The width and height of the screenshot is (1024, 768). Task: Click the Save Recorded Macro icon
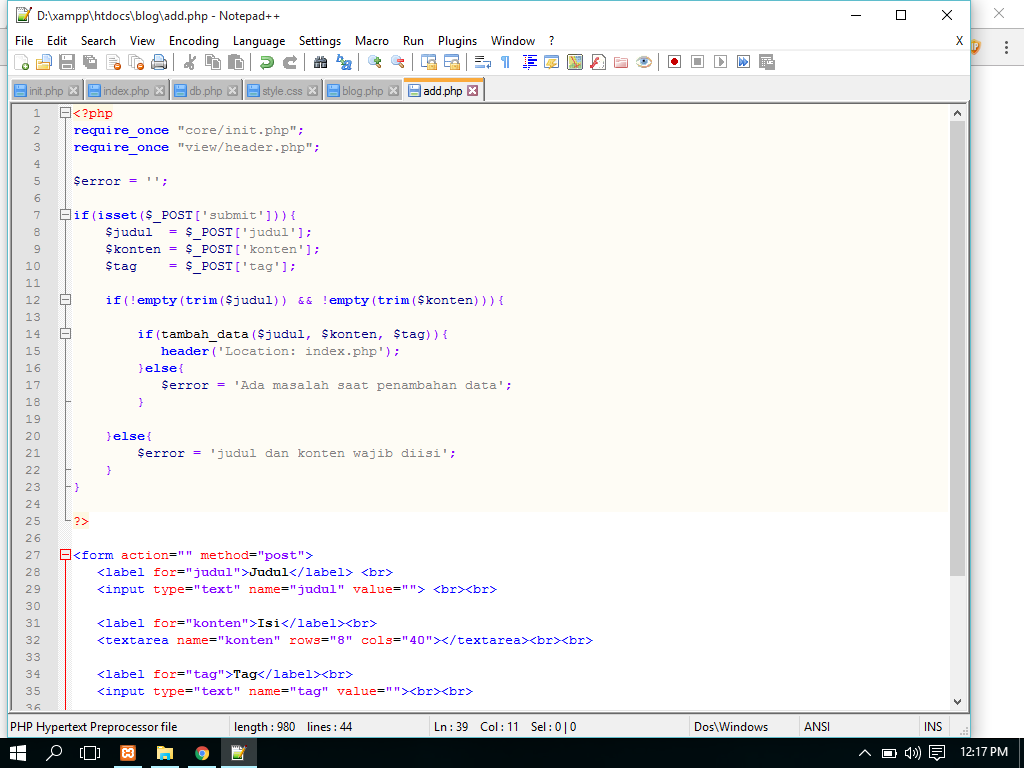(767, 62)
